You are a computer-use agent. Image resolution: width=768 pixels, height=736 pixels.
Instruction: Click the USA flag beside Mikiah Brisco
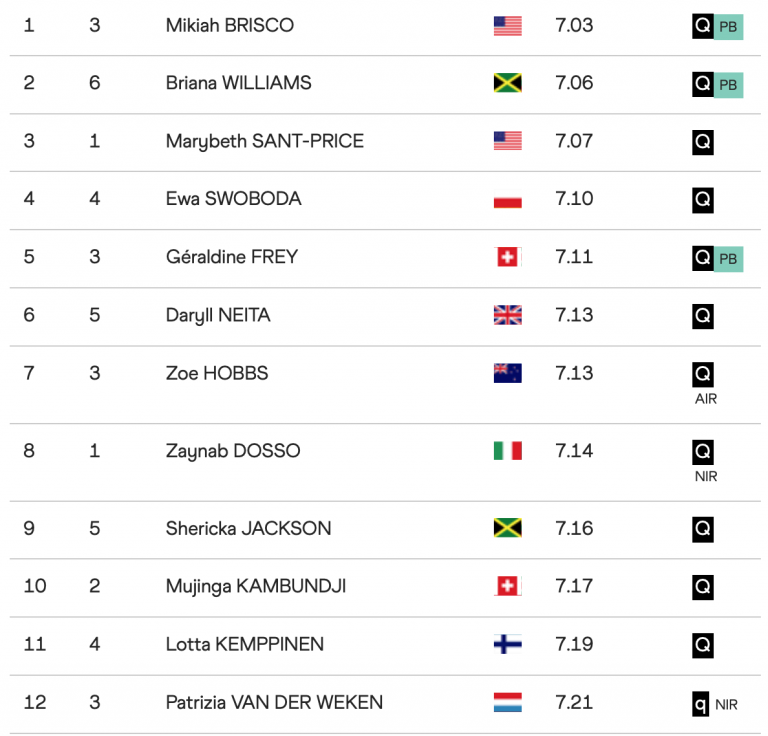coord(507,26)
